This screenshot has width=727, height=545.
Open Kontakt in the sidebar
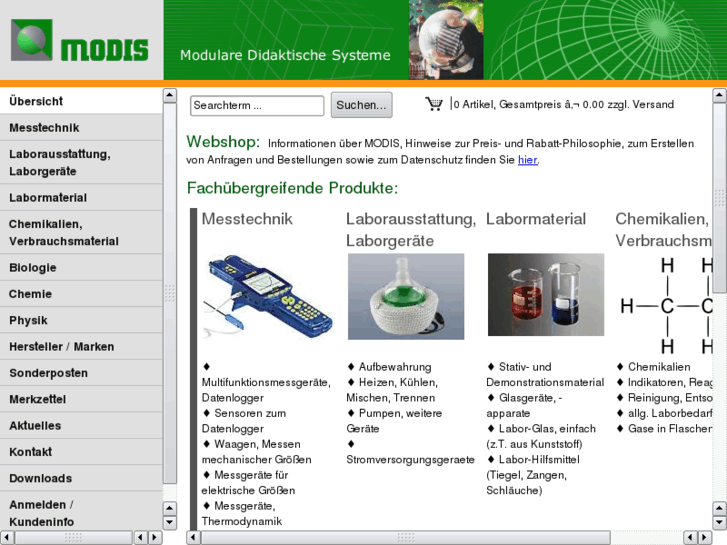[x=81, y=452]
